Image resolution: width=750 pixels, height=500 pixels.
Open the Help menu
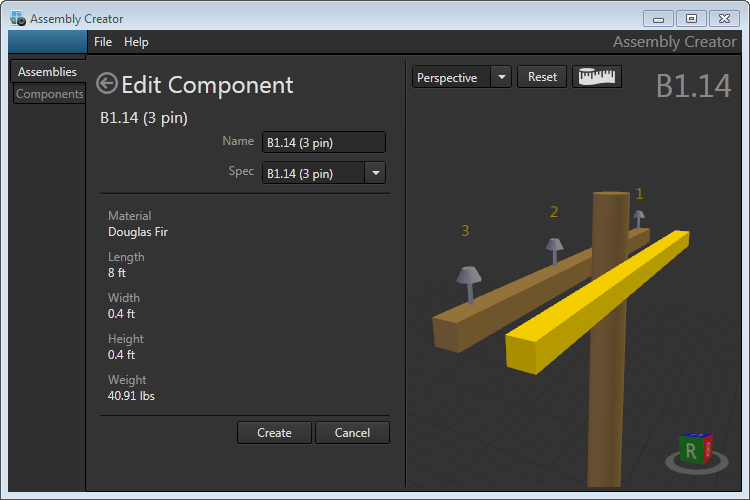click(136, 42)
